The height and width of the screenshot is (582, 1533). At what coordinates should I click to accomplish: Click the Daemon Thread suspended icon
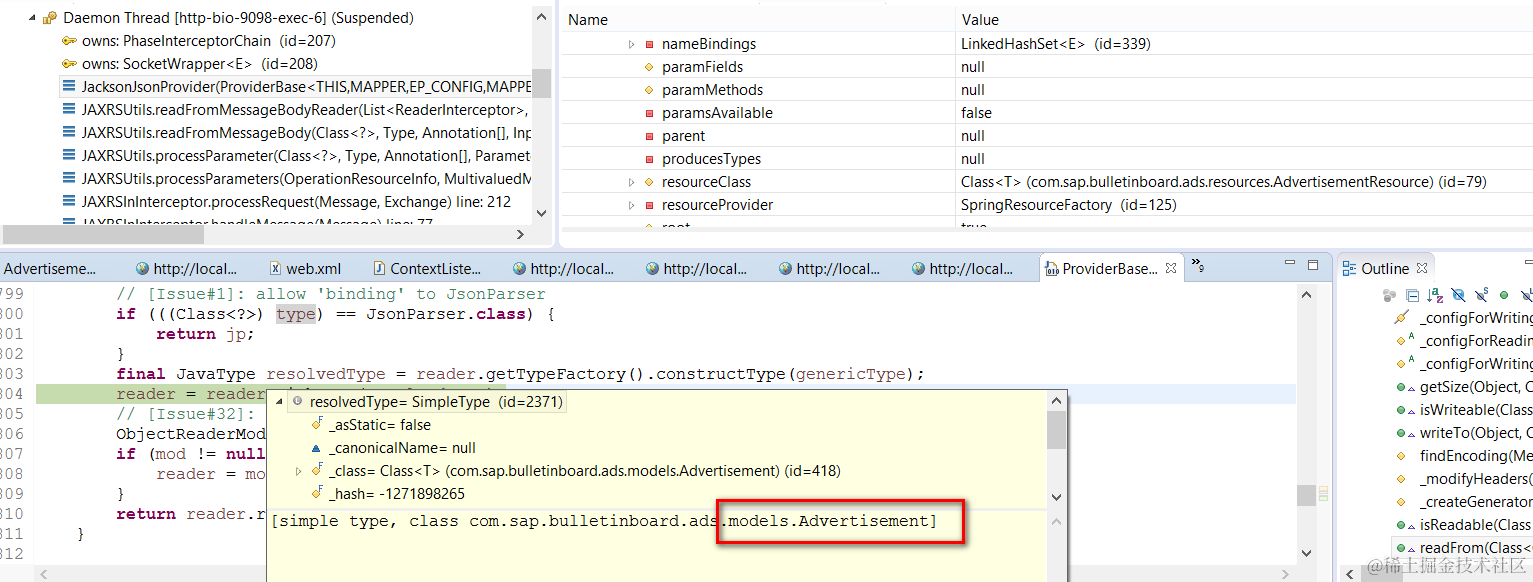point(50,18)
